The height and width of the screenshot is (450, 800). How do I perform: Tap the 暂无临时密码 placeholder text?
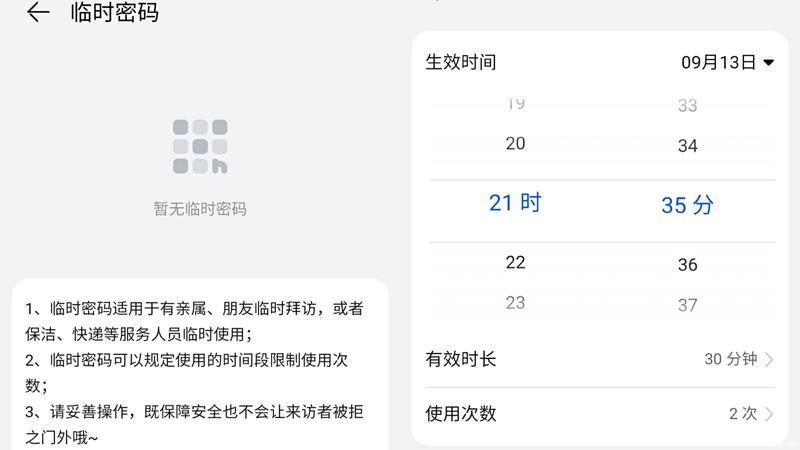pos(200,209)
